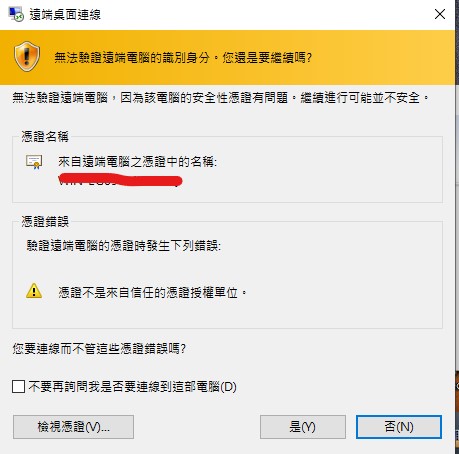Decline connection with the 否(N) button
The width and height of the screenshot is (459, 454).
[x=399, y=427]
